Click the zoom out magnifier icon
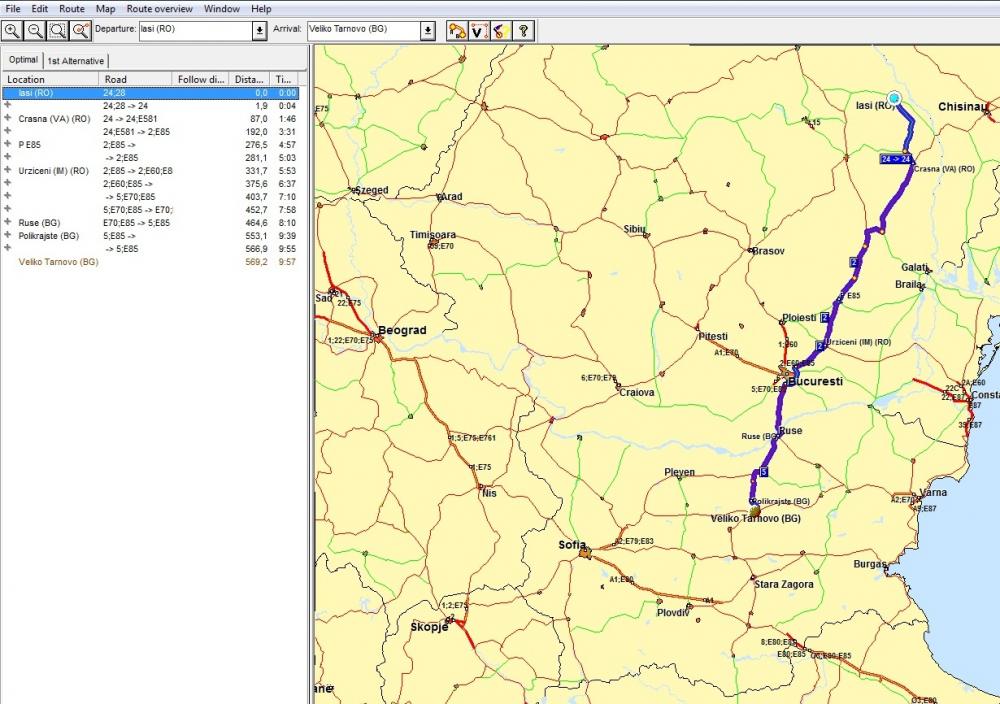The height and width of the screenshot is (704, 1000). (35, 30)
